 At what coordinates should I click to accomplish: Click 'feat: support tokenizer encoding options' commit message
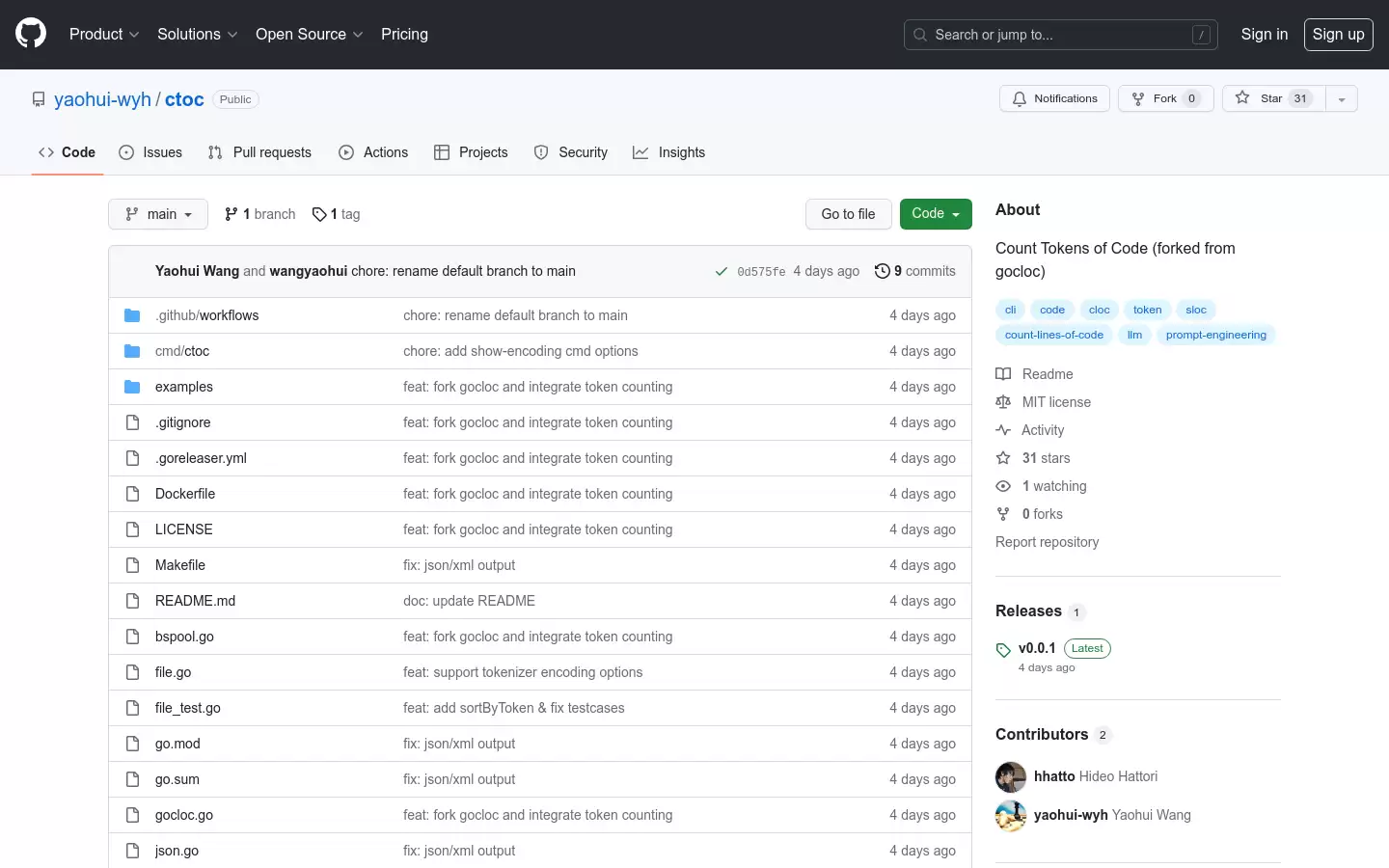tap(523, 672)
